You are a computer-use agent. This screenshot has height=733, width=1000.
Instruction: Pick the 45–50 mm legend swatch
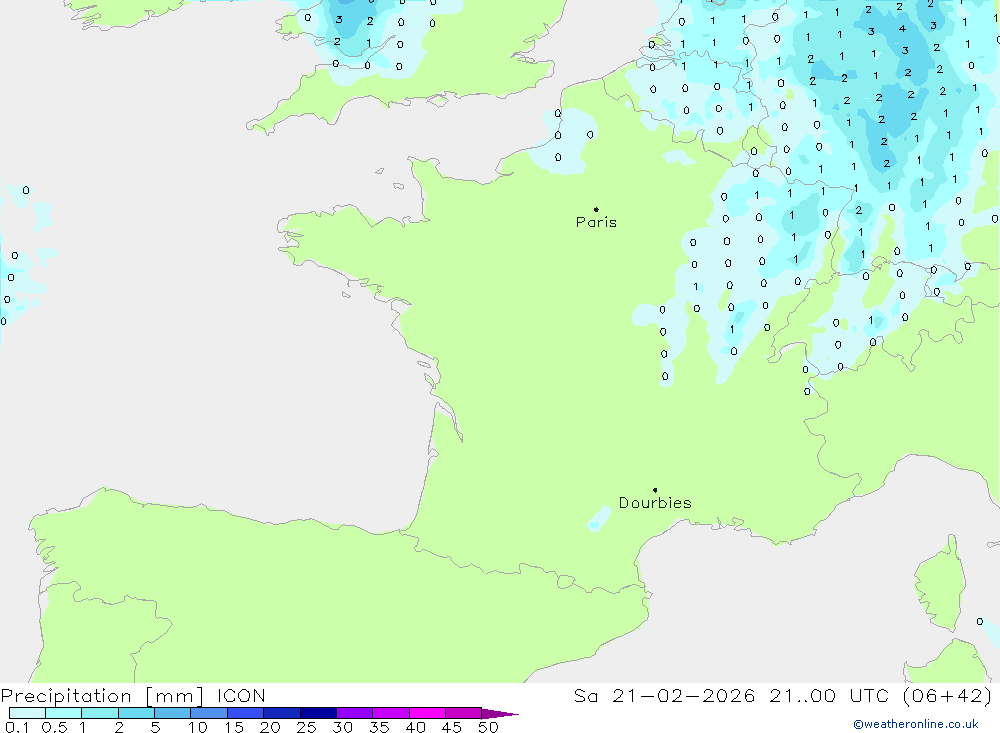464,713
